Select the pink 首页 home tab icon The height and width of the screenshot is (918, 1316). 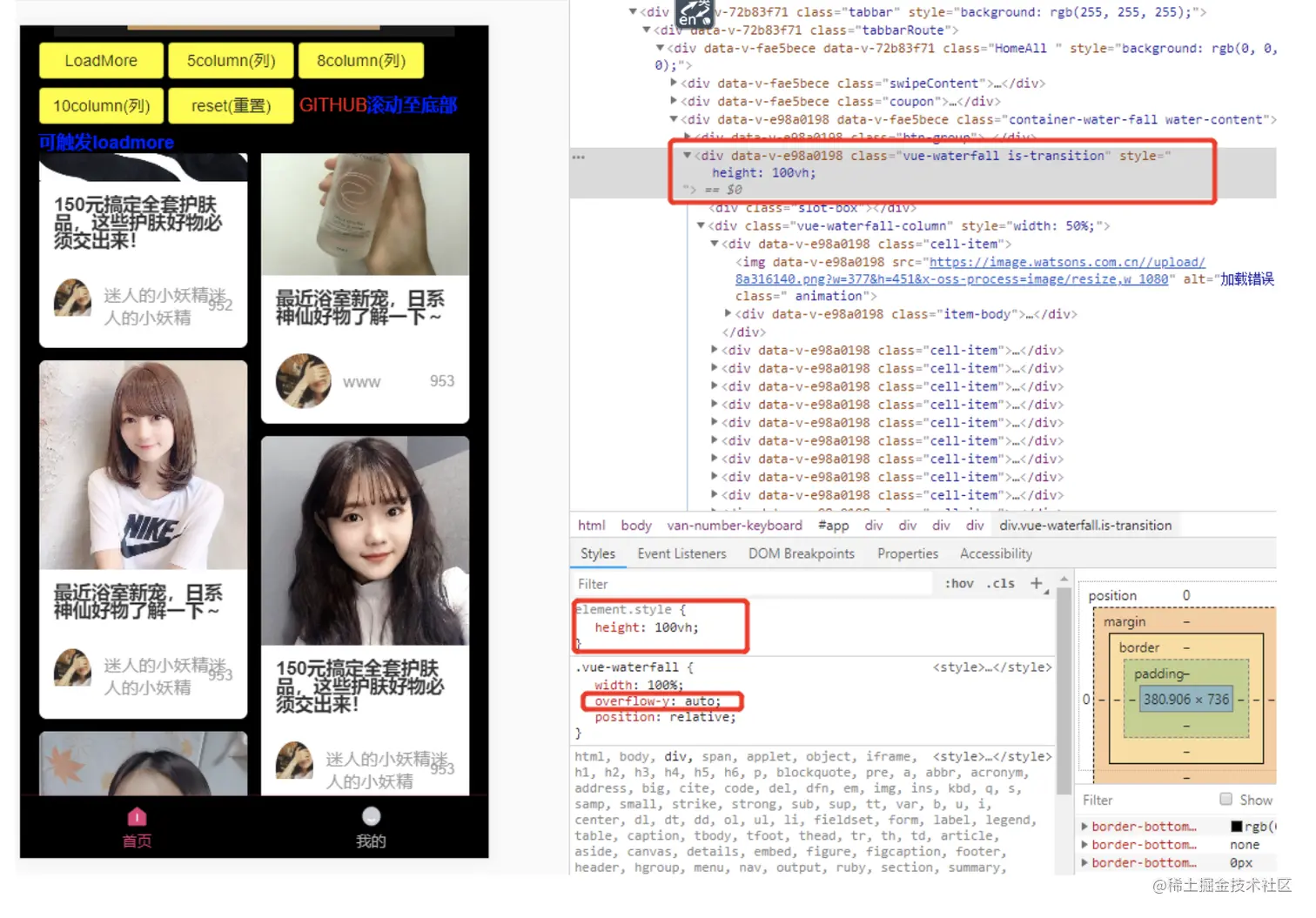pyautogui.click(x=136, y=816)
